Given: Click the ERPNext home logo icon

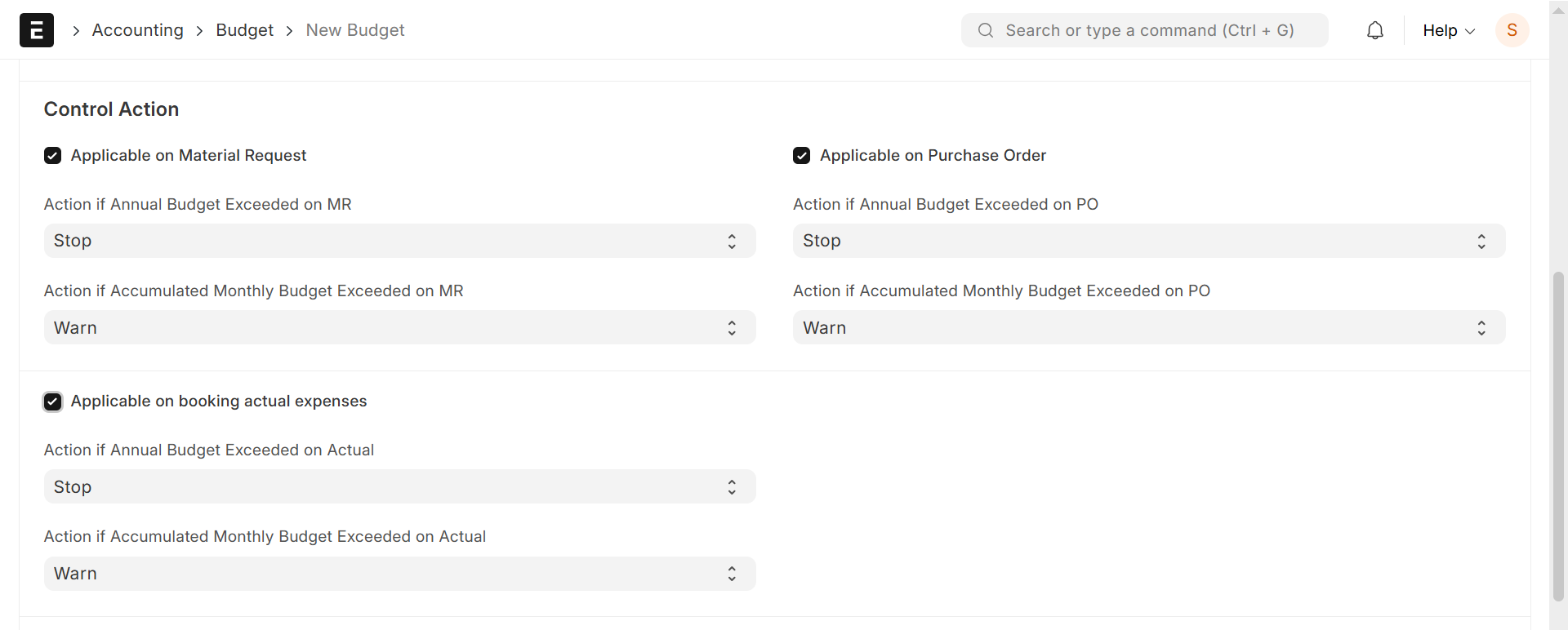Looking at the screenshot, I should pyautogui.click(x=37, y=30).
